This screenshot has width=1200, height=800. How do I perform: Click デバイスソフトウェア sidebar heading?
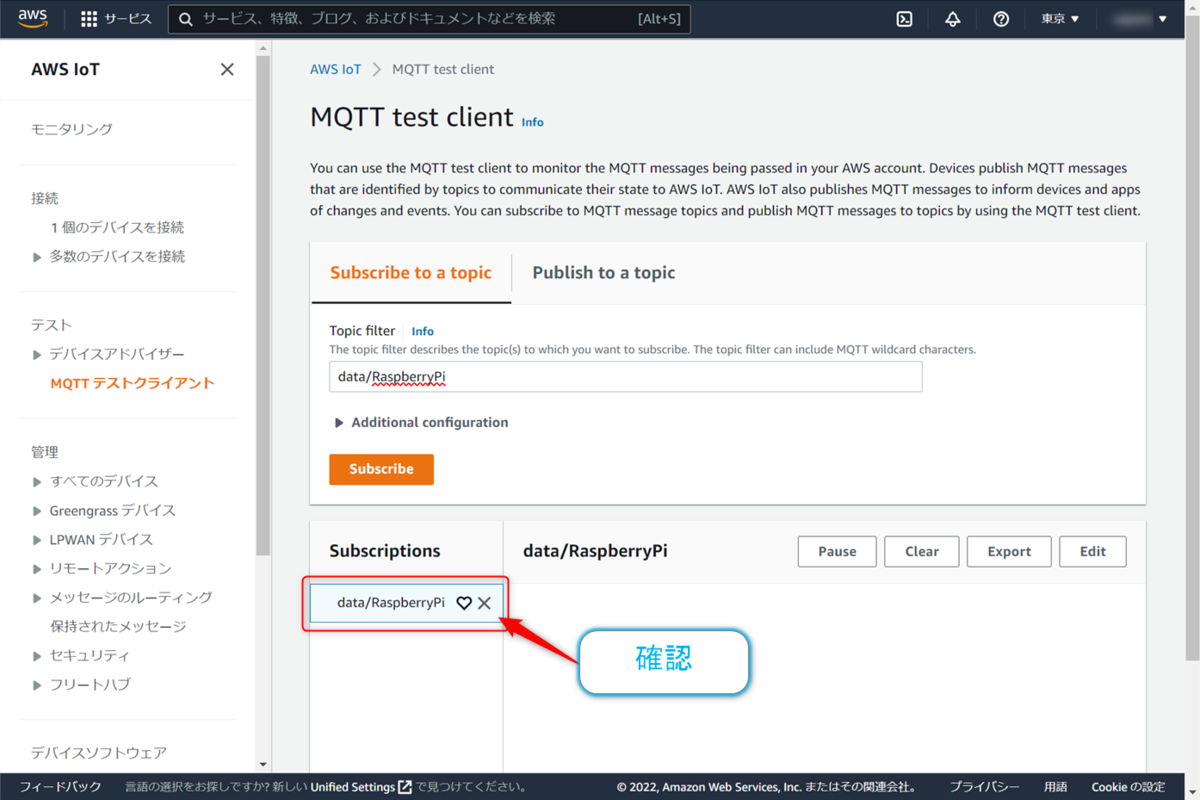99,752
